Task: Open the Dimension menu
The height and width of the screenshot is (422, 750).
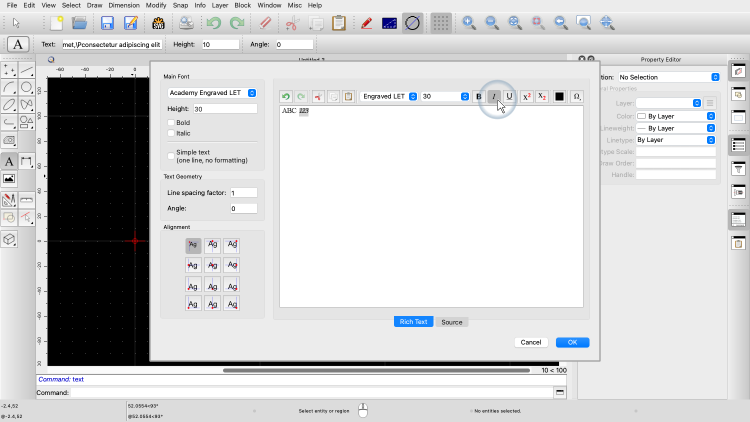Action: [x=123, y=5]
